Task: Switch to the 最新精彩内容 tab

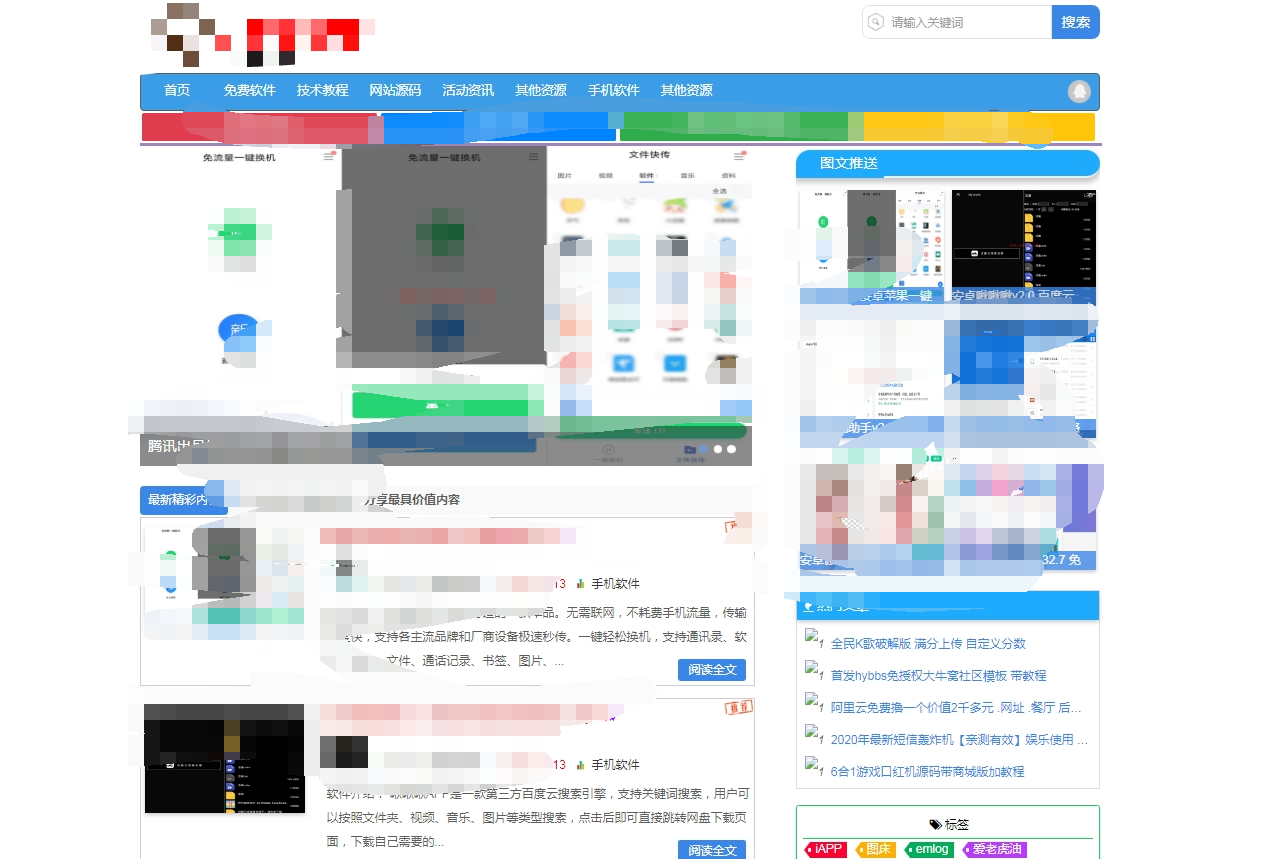Action: [x=183, y=499]
